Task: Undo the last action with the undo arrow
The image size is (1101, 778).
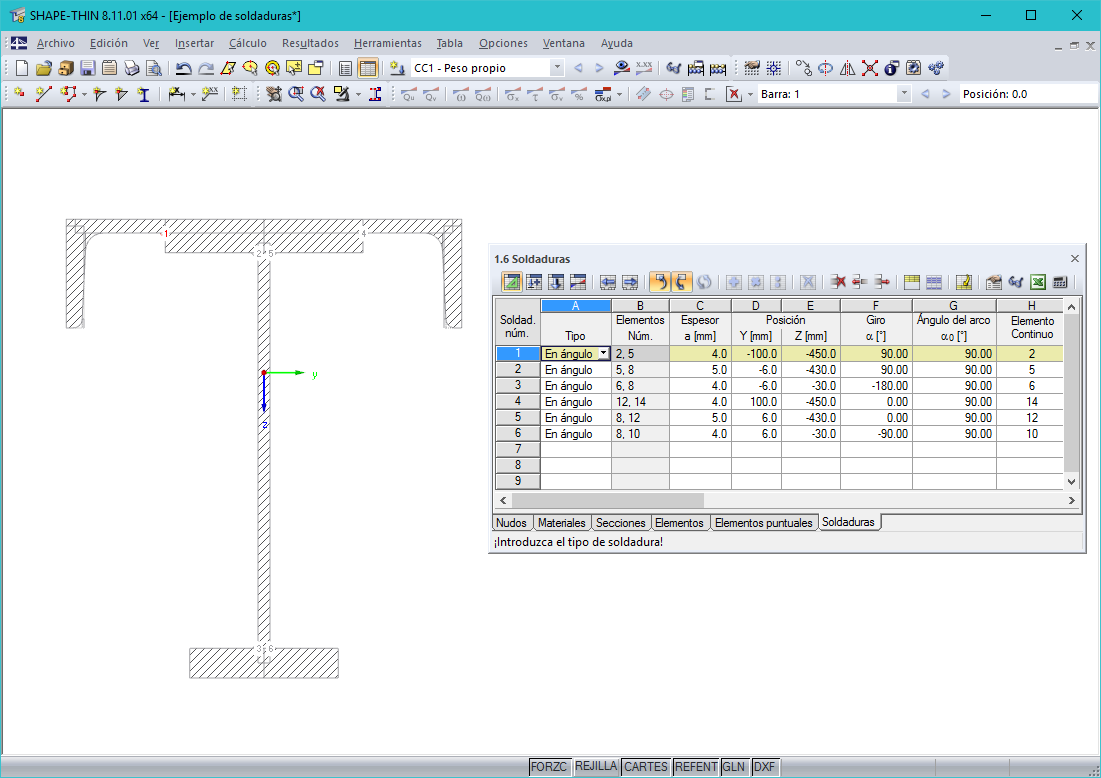Action: pos(184,68)
